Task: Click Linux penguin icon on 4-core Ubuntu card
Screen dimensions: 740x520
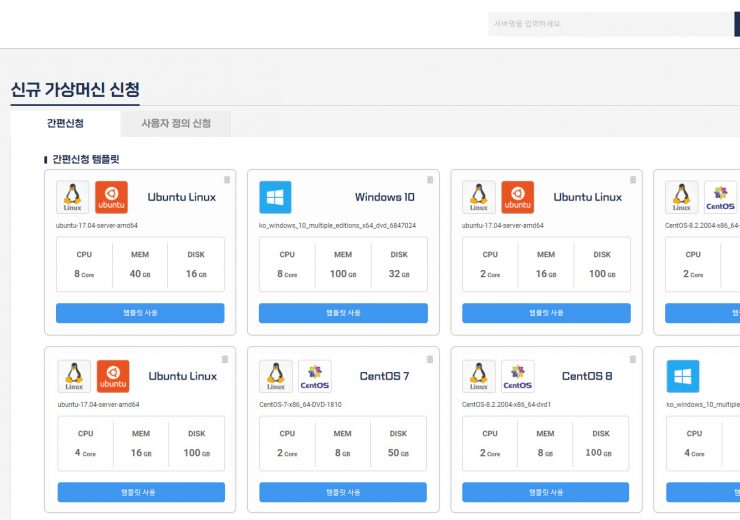Action: point(74,376)
